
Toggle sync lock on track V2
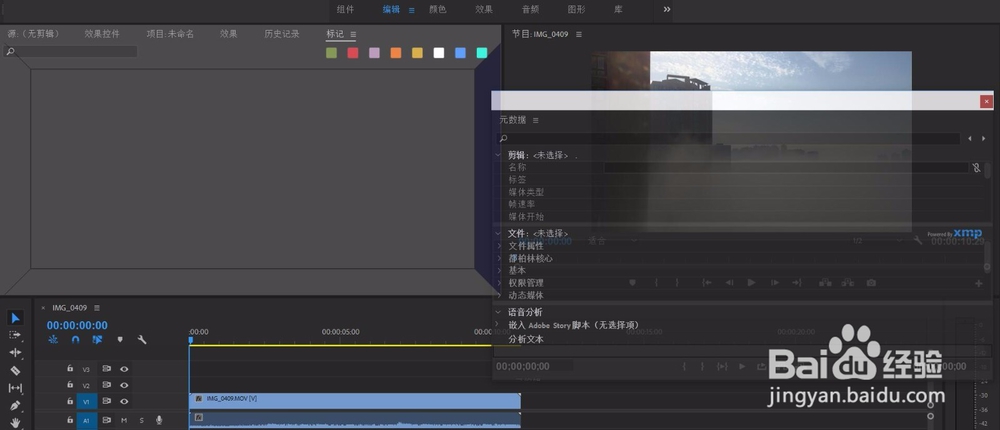pyautogui.click(x=107, y=385)
